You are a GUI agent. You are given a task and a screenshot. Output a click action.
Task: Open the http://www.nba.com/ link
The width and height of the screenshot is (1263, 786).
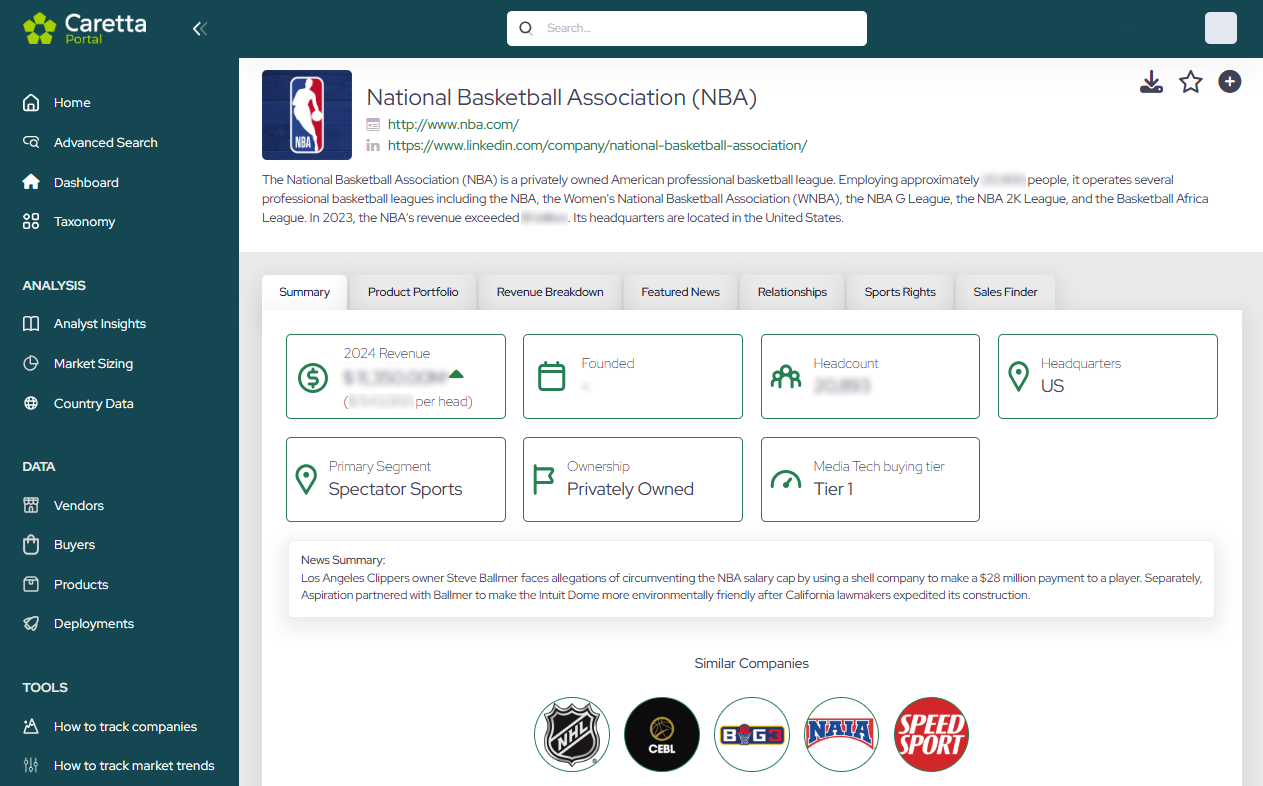click(x=453, y=125)
